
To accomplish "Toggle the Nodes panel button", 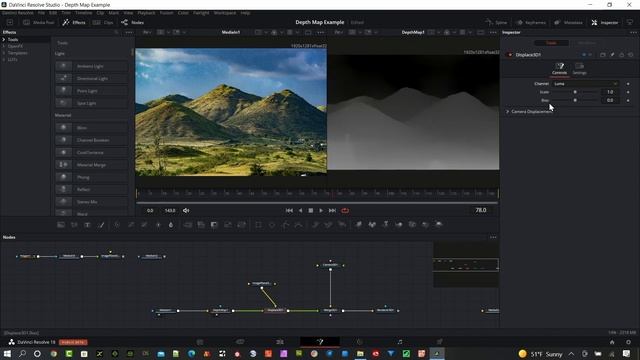I will pos(132,22).
